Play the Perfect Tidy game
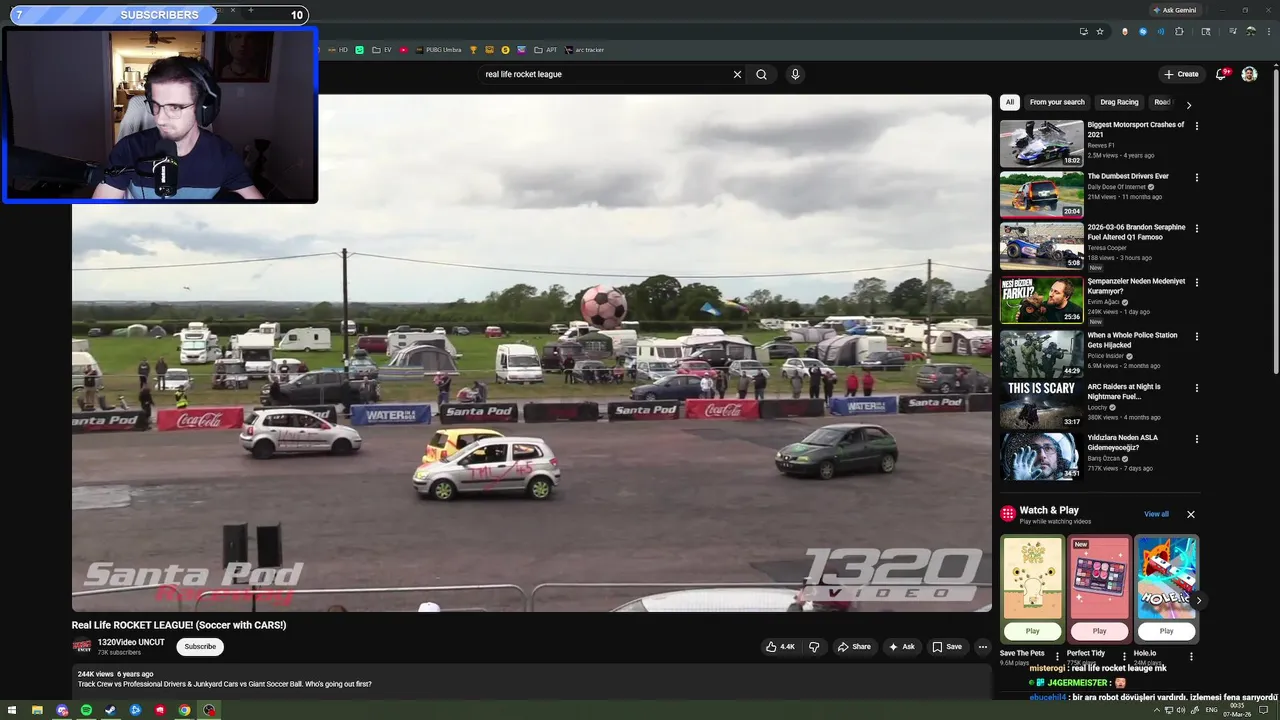This screenshot has height=720, width=1280. click(1099, 631)
